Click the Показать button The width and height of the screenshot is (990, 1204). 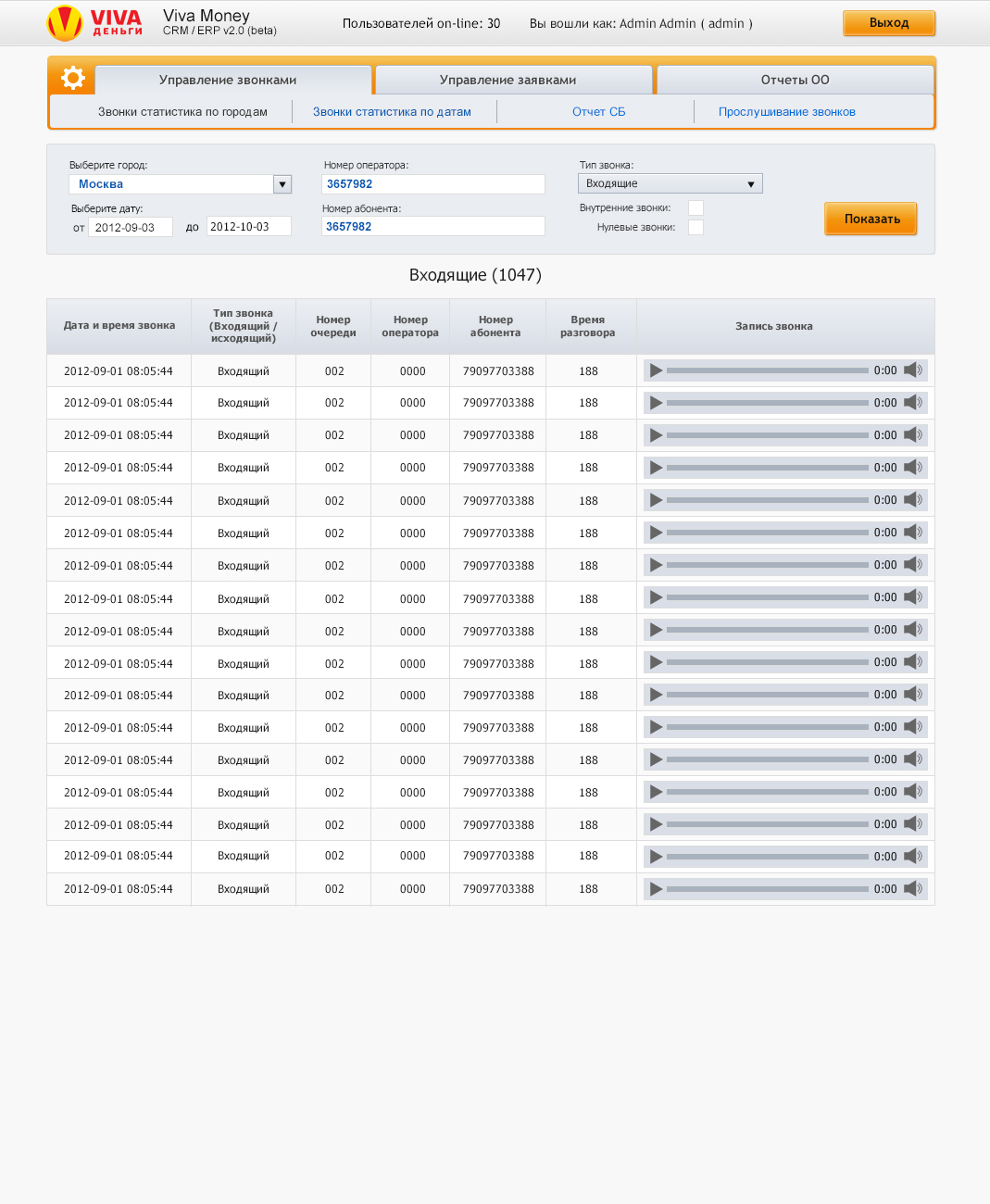(870, 219)
